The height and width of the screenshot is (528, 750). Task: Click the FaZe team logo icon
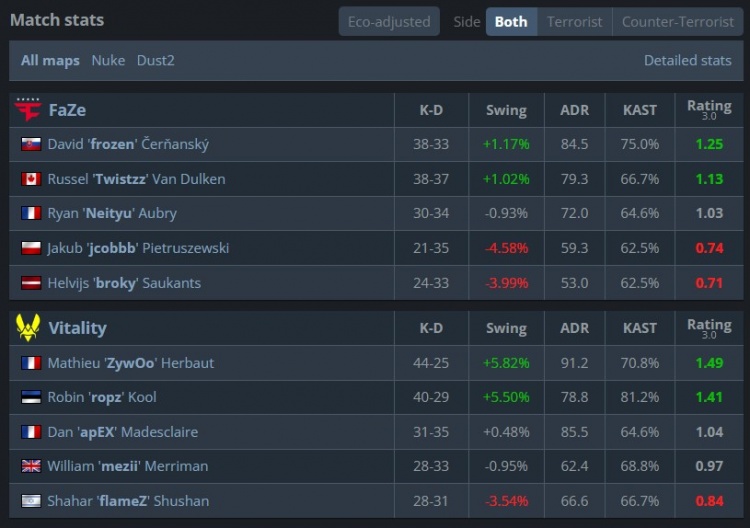click(x=28, y=110)
